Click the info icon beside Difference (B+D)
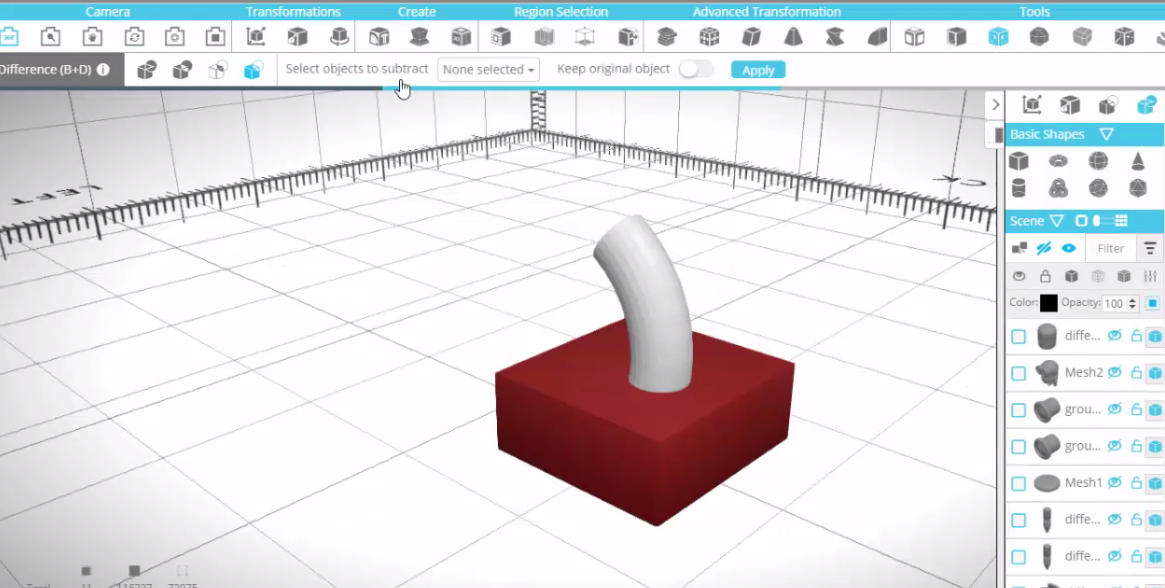Image resolution: width=1165 pixels, height=588 pixels. [103, 69]
